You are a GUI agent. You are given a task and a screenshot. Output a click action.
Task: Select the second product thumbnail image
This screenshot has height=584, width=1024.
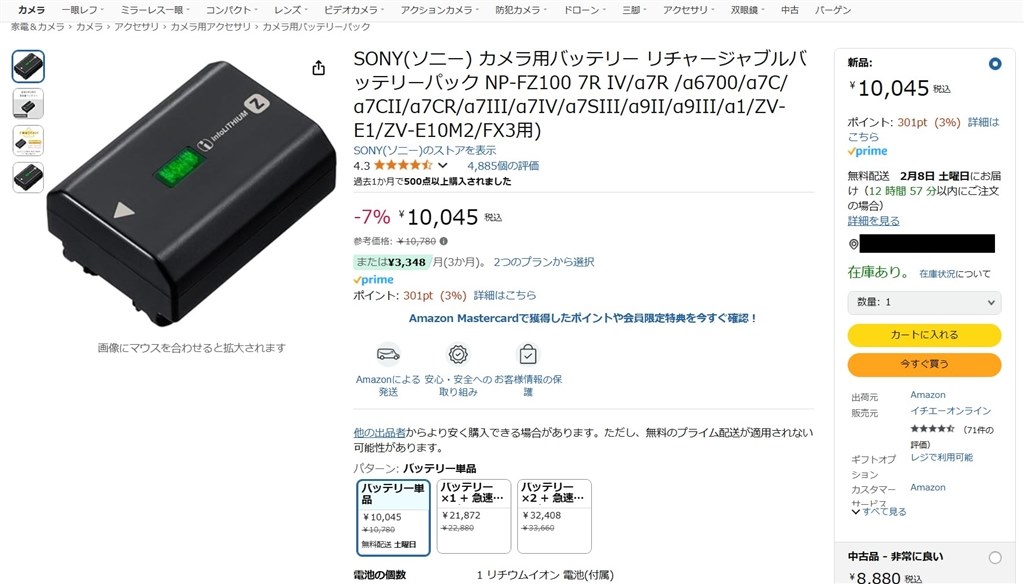[x=28, y=103]
